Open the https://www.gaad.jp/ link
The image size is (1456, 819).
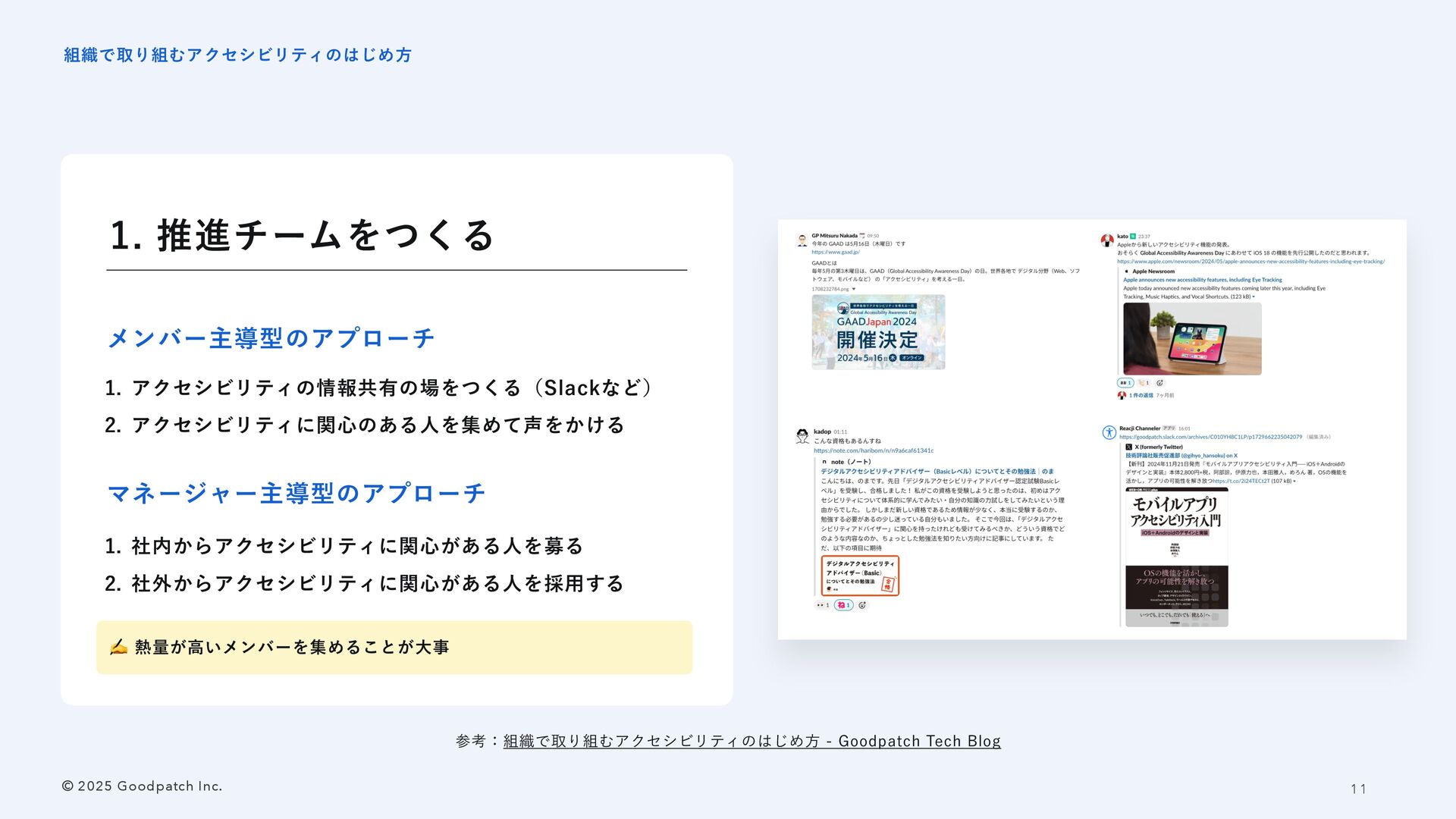pos(836,252)
